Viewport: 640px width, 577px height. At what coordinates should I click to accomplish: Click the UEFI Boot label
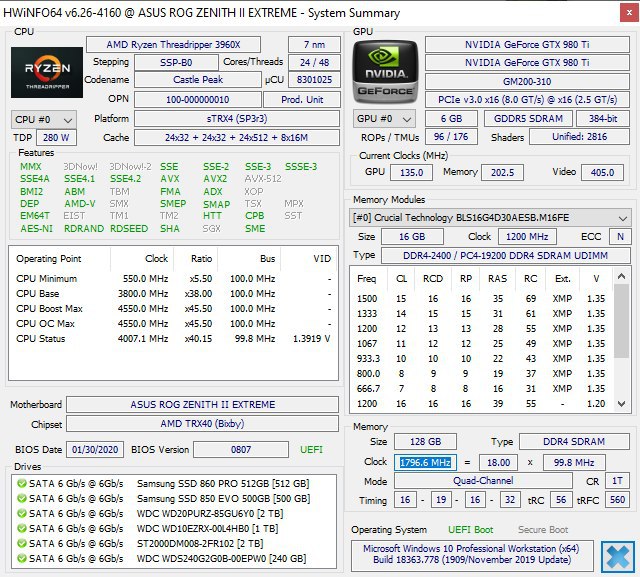click(x=471, y=530)
